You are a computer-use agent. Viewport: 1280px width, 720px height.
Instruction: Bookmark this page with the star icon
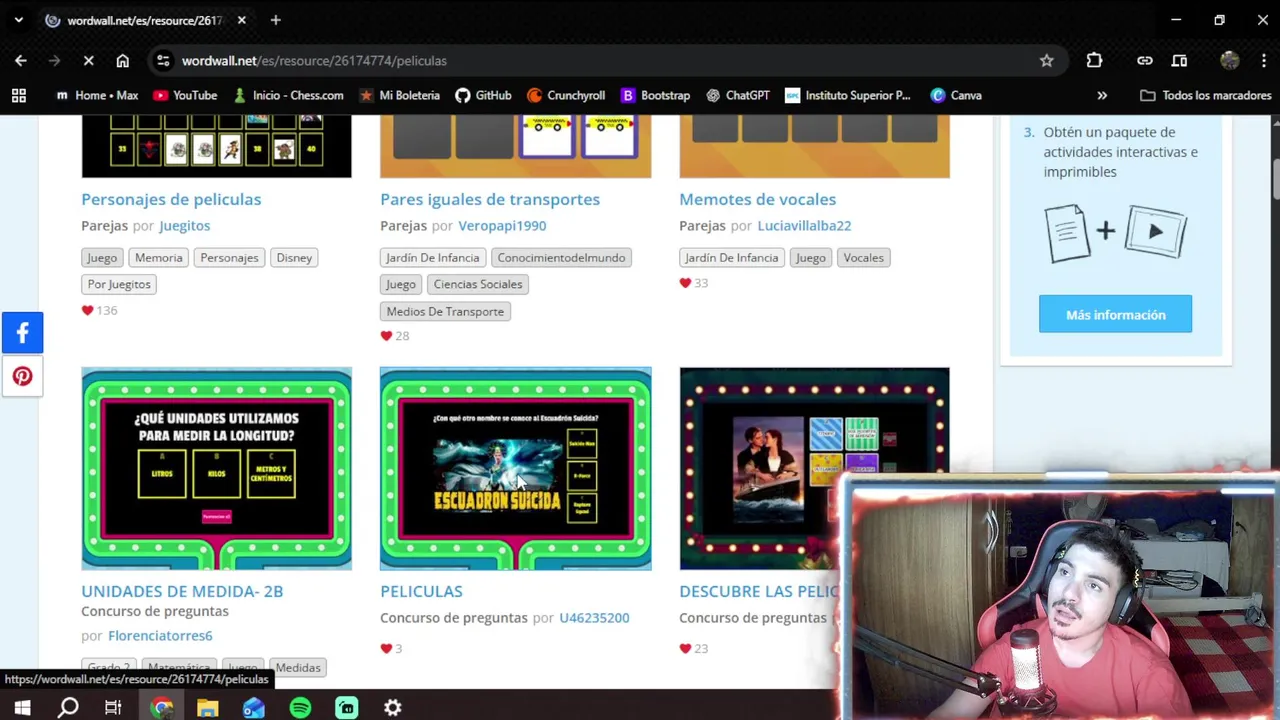(x=1046, y=61)
